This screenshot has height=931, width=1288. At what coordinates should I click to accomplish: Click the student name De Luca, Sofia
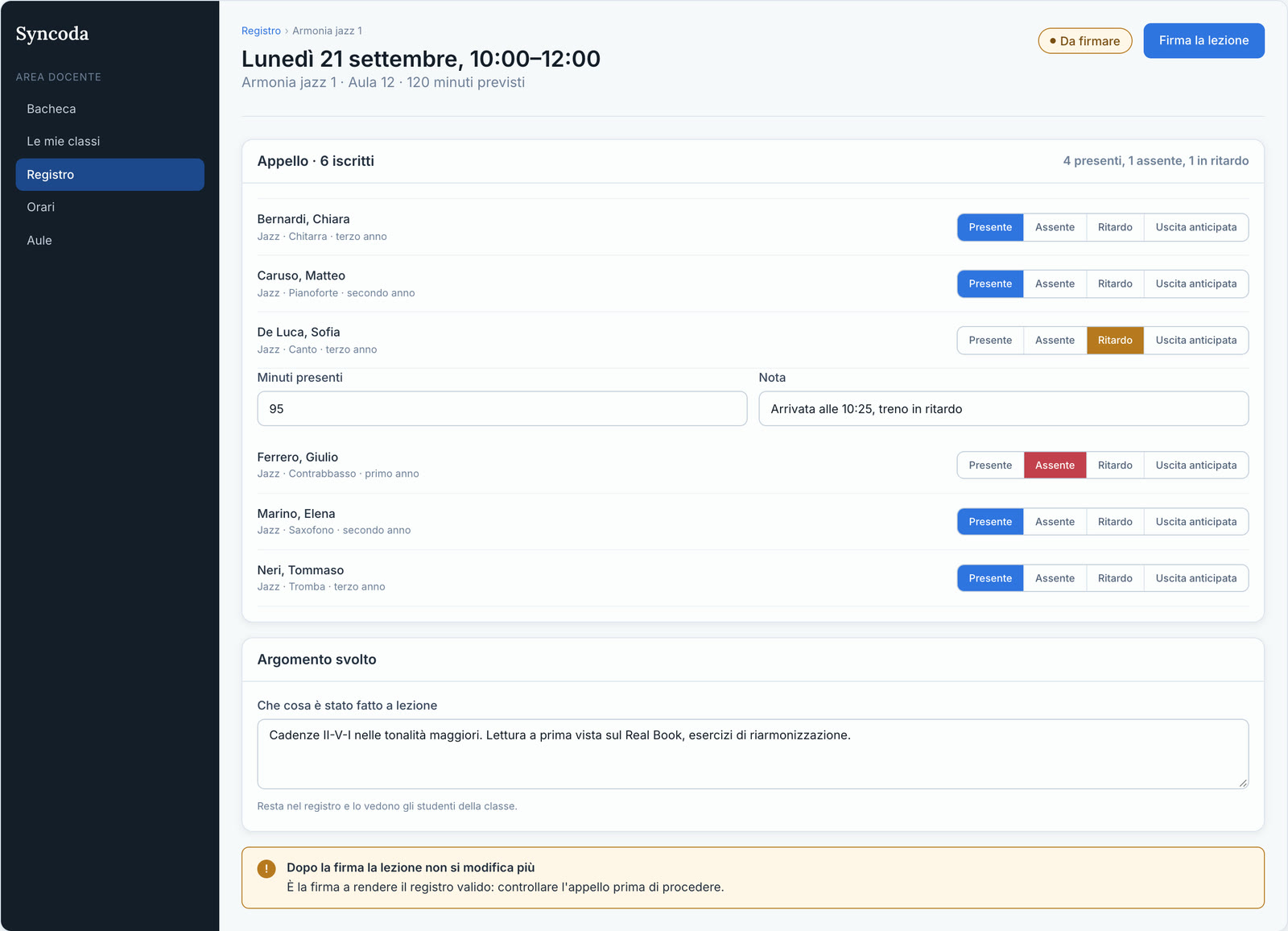click(299, 332)
